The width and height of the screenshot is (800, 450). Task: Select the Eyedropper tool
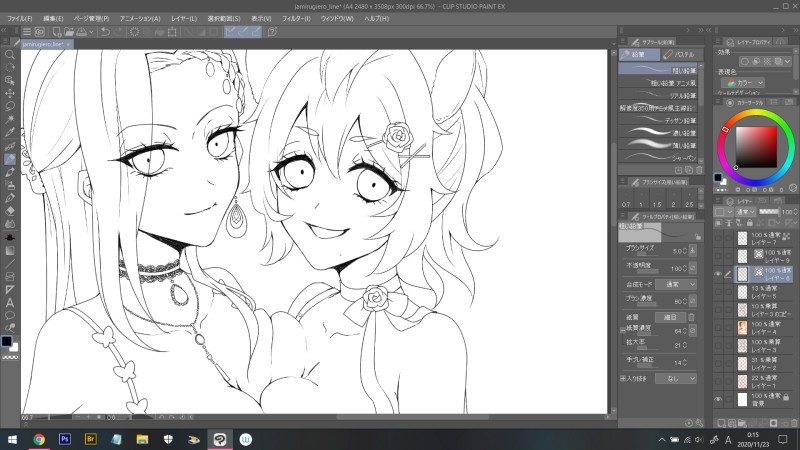pyautogui.click(x=10, y=132)
